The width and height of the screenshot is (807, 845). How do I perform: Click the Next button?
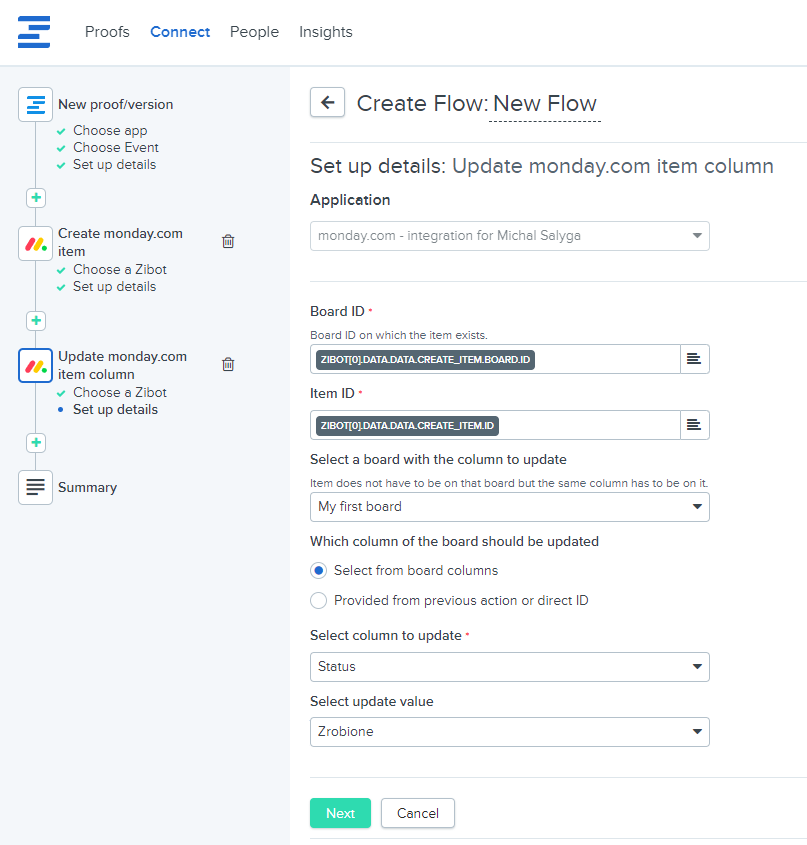coord(340,813)
